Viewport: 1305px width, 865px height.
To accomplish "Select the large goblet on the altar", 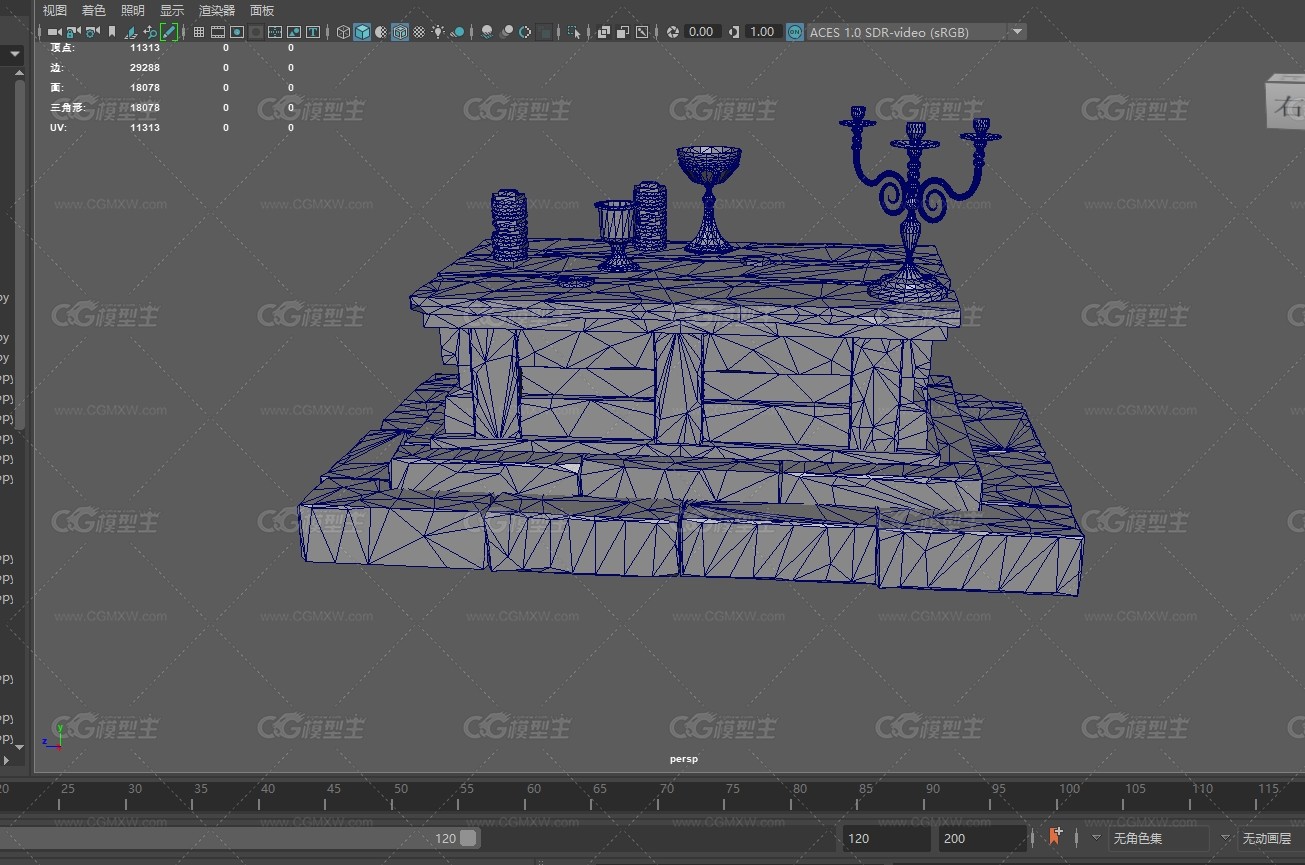I will [x=709, y=198].
